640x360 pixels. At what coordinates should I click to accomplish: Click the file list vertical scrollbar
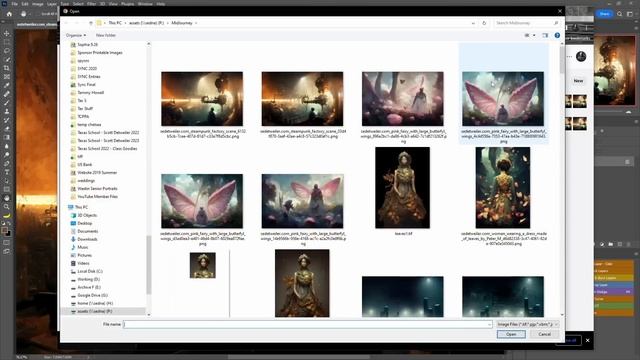click(562, 60)
